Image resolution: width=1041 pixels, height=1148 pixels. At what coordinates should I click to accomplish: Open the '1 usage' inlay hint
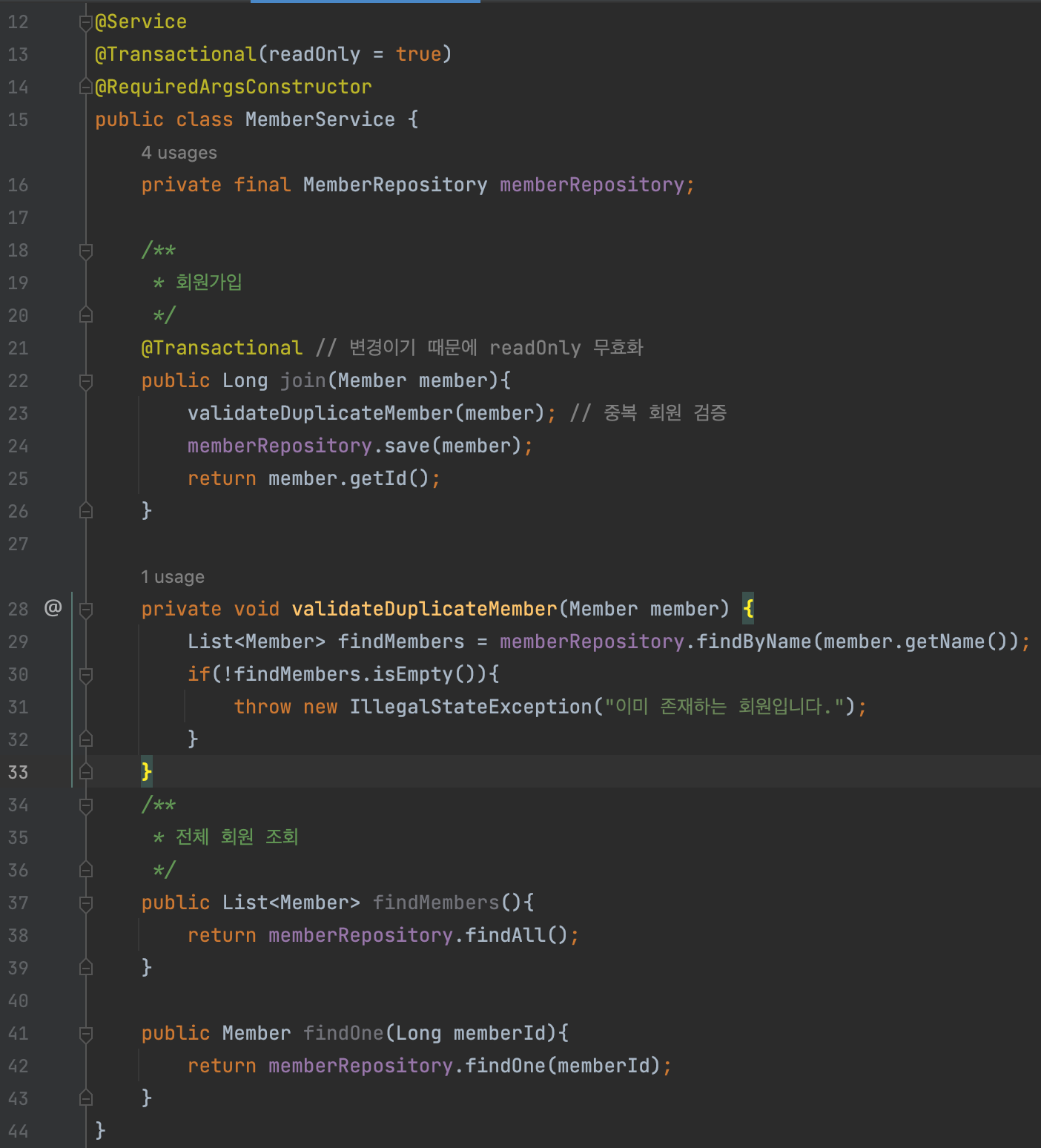173,577
